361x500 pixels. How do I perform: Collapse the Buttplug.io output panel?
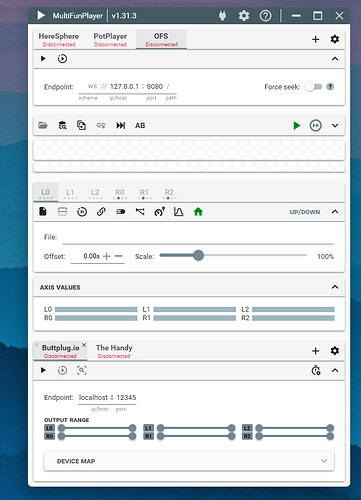click(335, 370)
